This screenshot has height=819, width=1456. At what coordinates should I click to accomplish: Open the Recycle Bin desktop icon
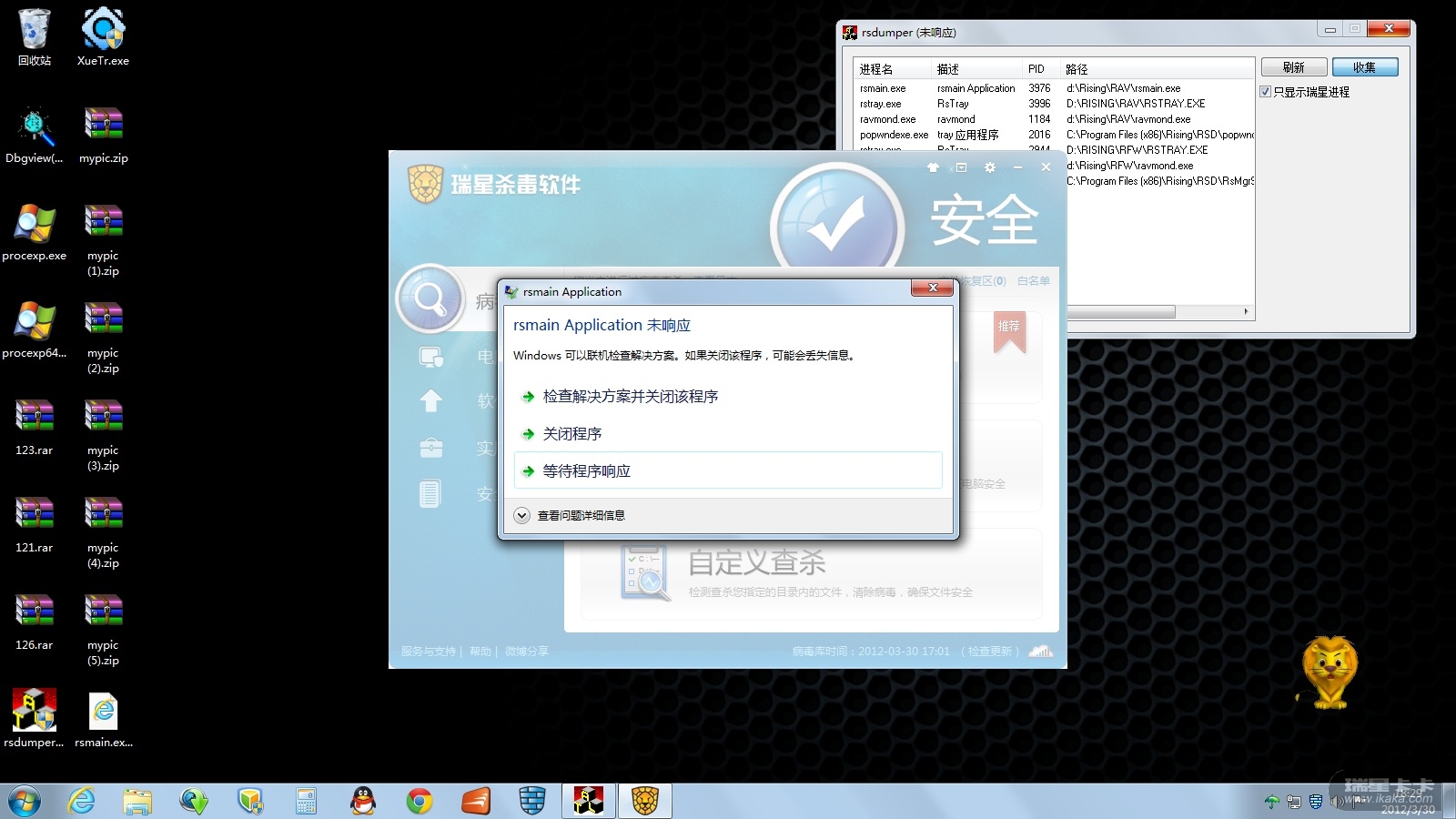[35, 38]
